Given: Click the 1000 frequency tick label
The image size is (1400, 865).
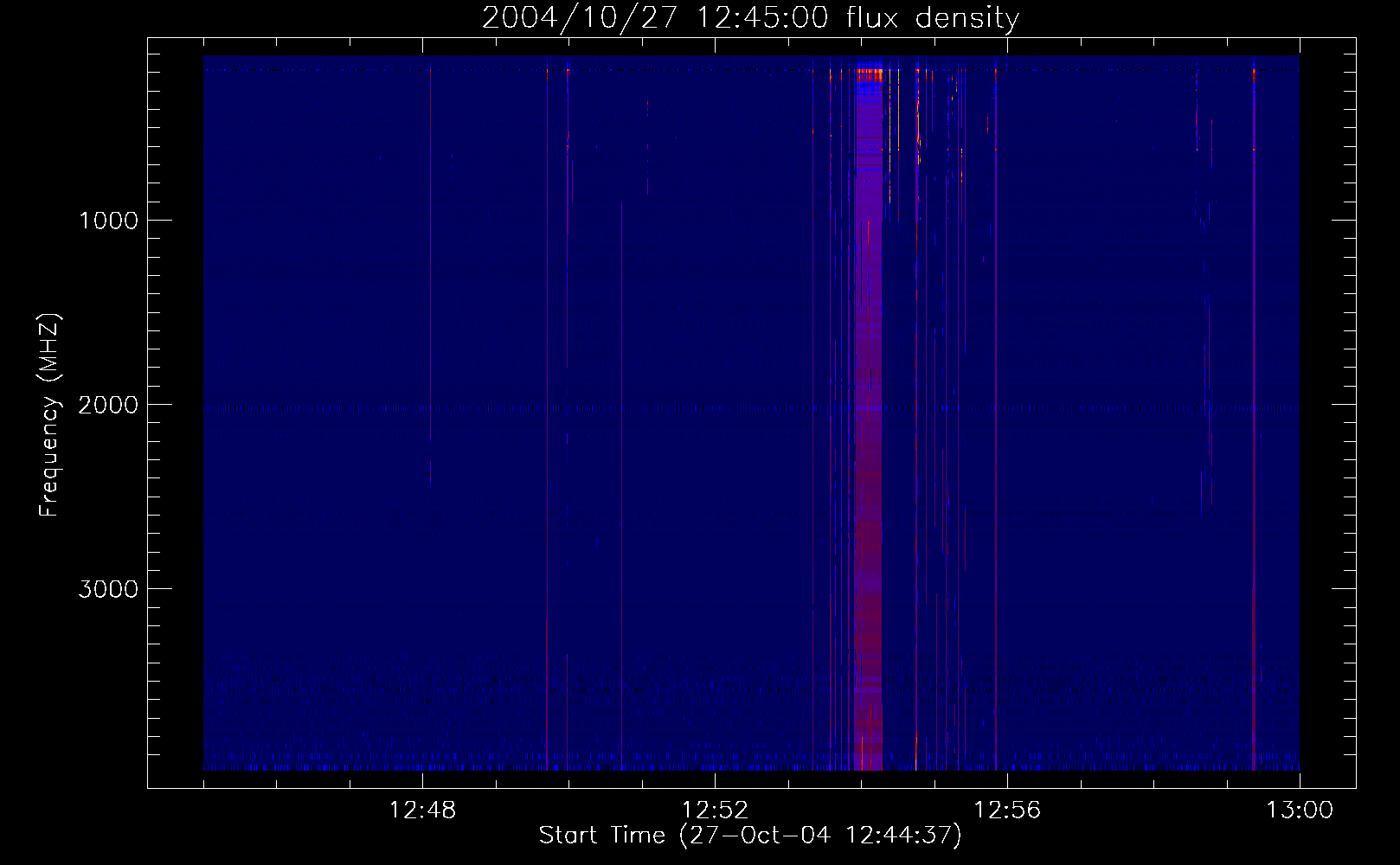Looking at the screenshot, I should [108, 221].
